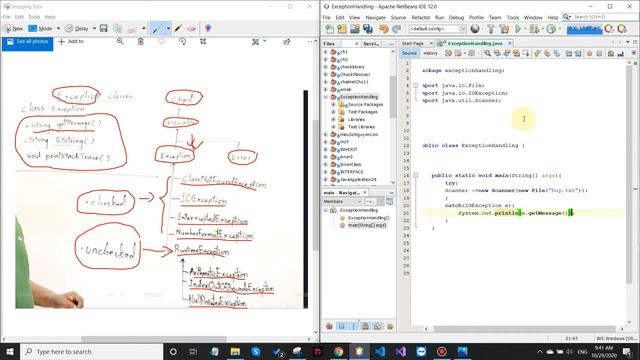The height and width of the screenshot is (360, 640).
Task: Open the Mode dropdown arrow in Snipping Tool
Action: (58, 29)
